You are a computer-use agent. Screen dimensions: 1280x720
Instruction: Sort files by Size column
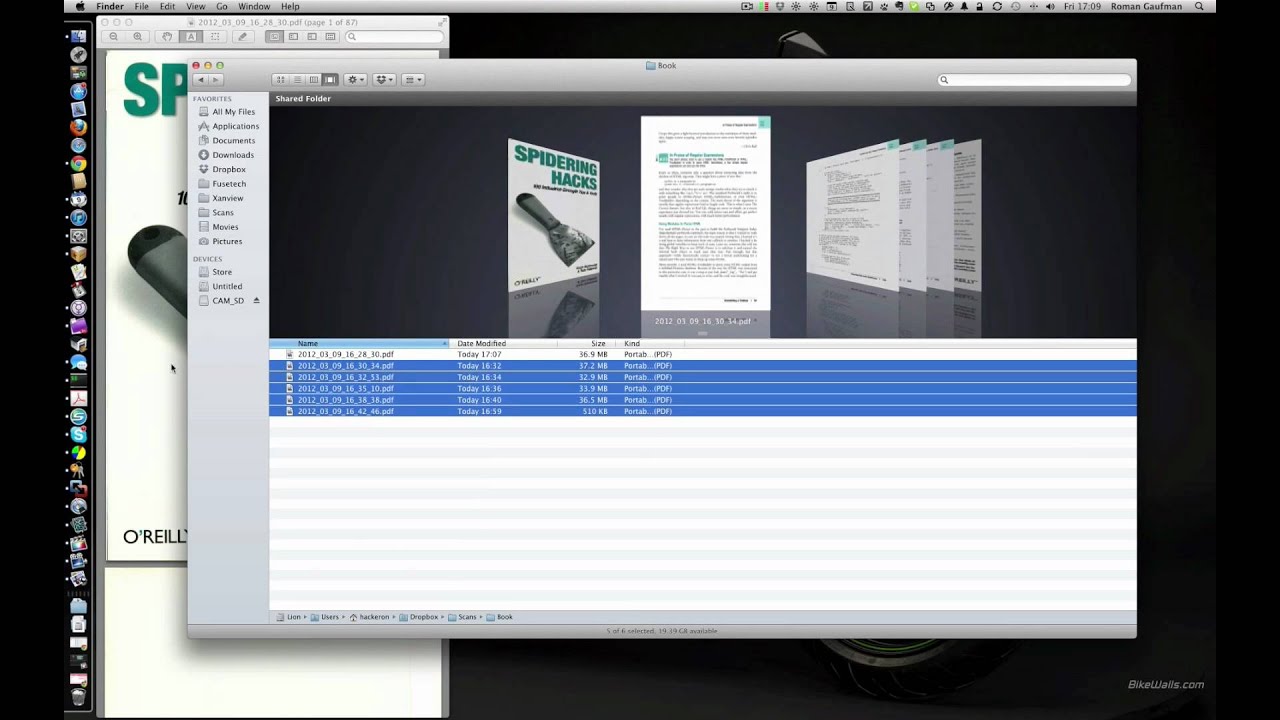584,343
